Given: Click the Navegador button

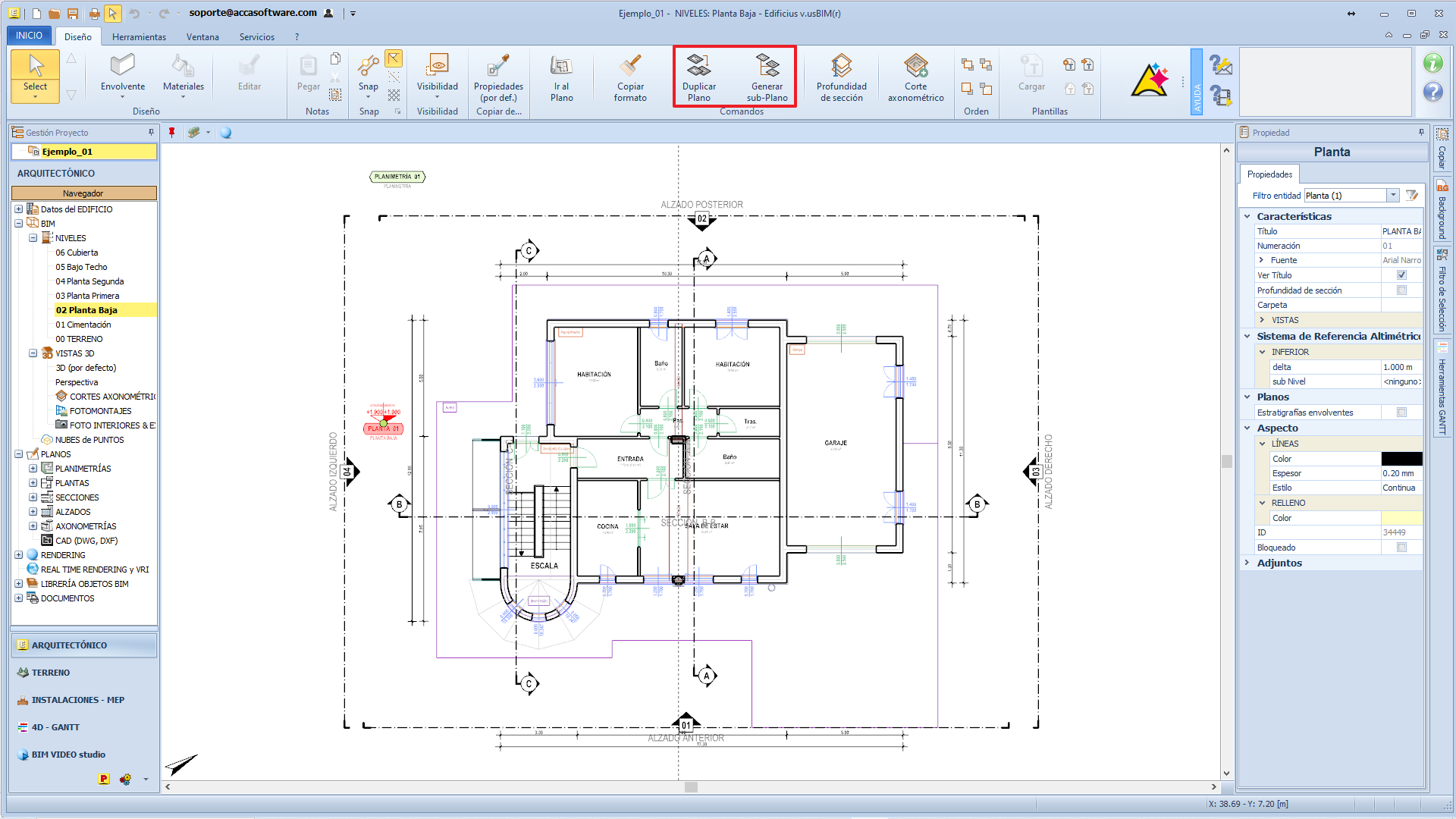Looking at the screenshot, I should [x=83, y=193].
